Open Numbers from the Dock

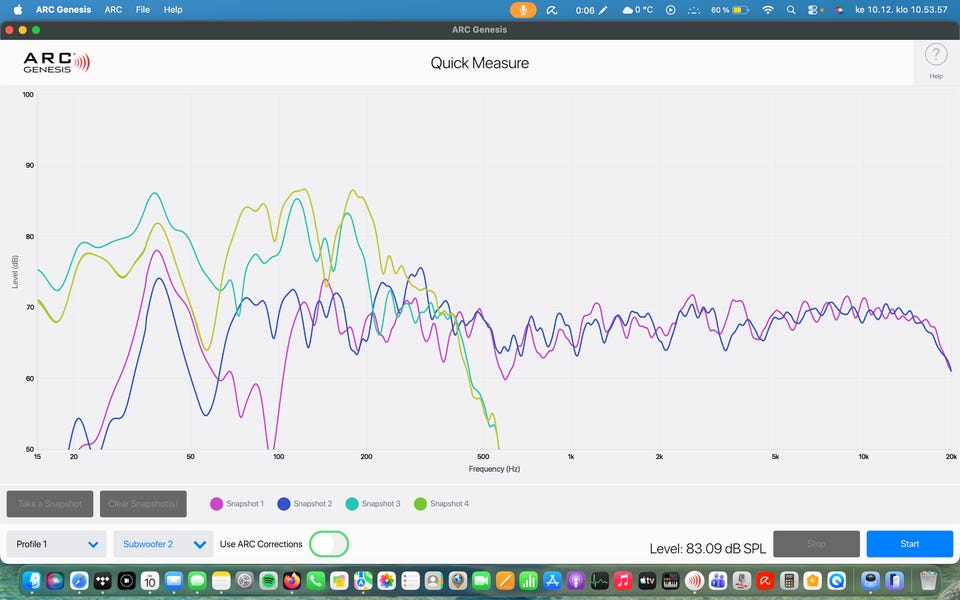tap(528, 580)
